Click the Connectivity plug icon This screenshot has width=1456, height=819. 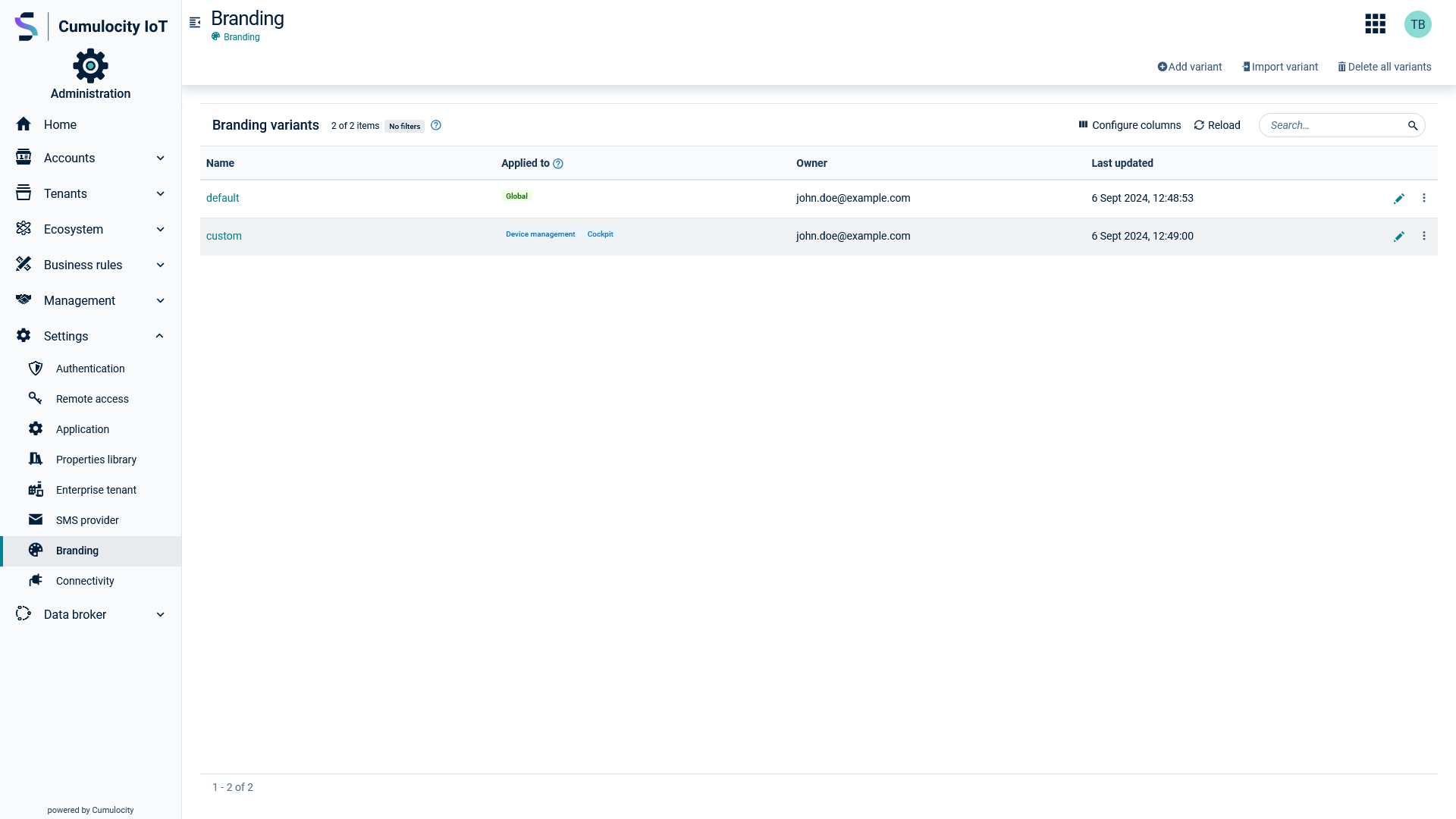(36, 580)
